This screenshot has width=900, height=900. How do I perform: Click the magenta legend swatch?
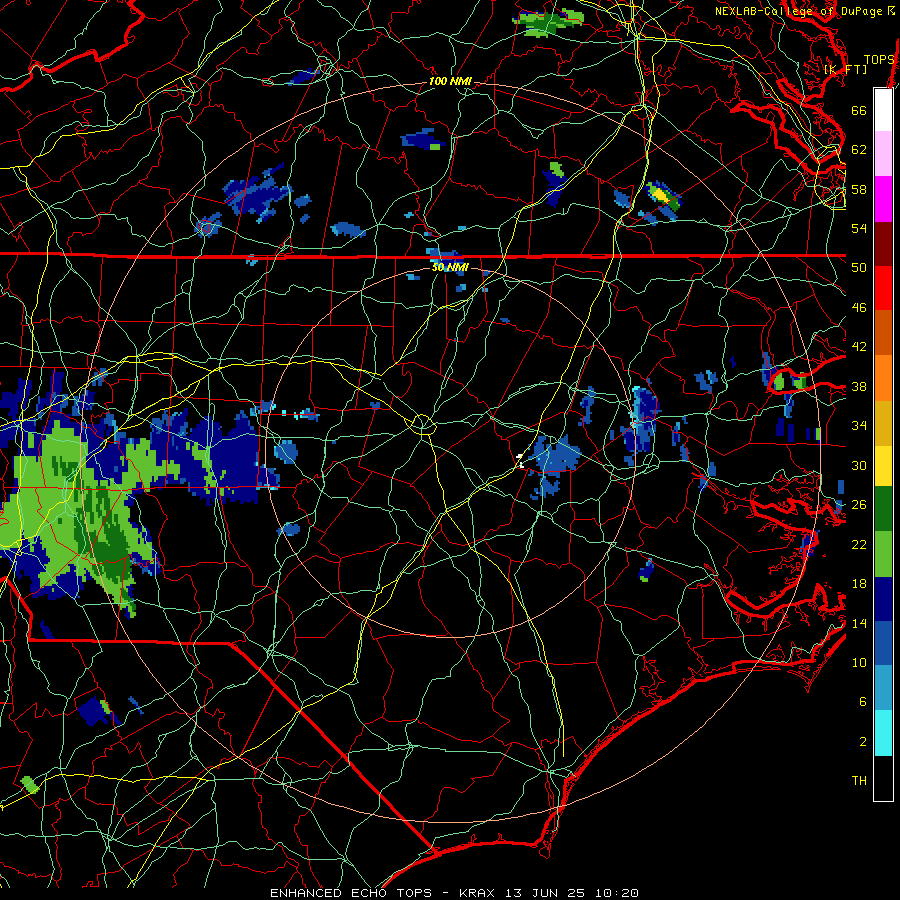point(883,199)
